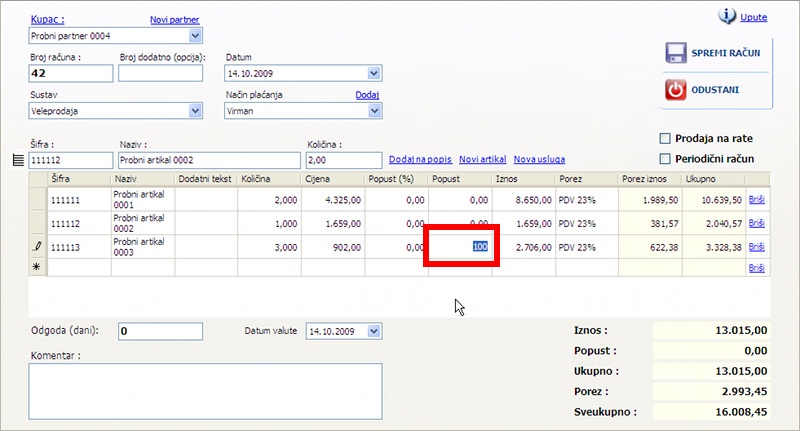The image size is (800, 431).
Task: Click the Nova usluga link
Action: click(538, 160)
